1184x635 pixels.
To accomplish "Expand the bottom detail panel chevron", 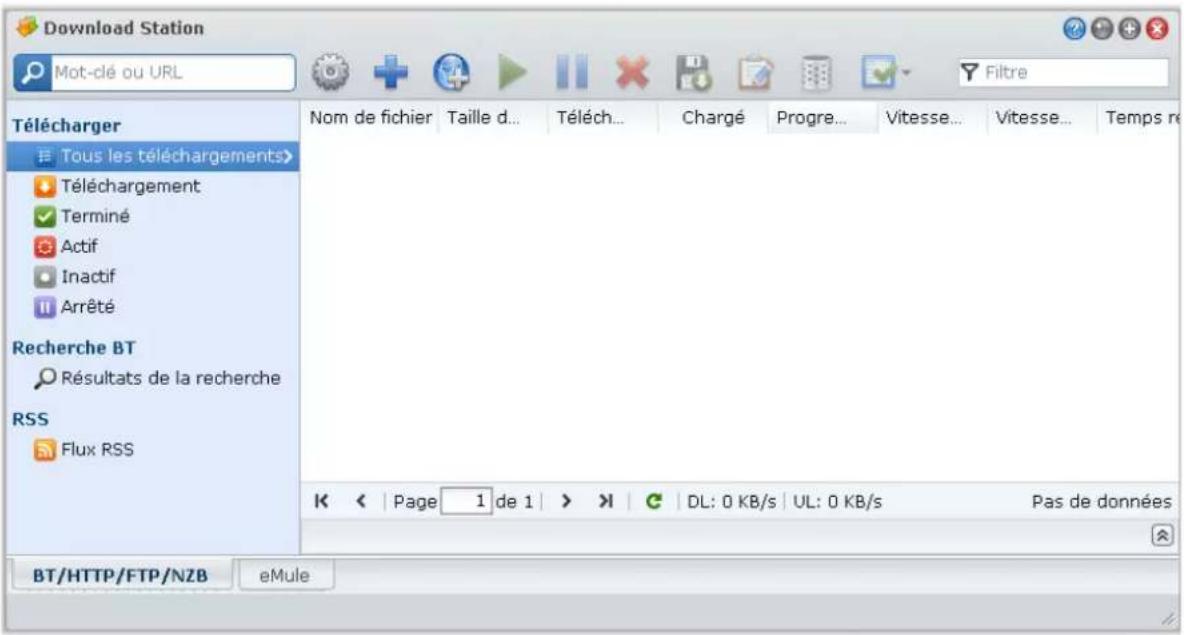I will click(x=1162, y=535).
